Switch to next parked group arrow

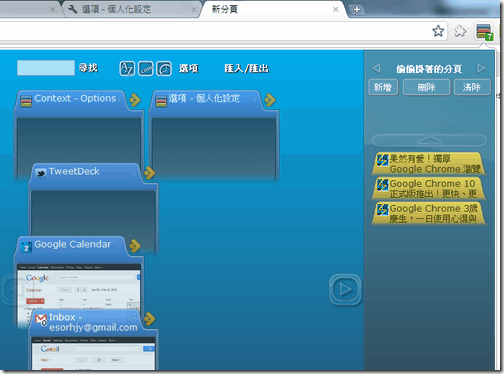coord(481,68)
